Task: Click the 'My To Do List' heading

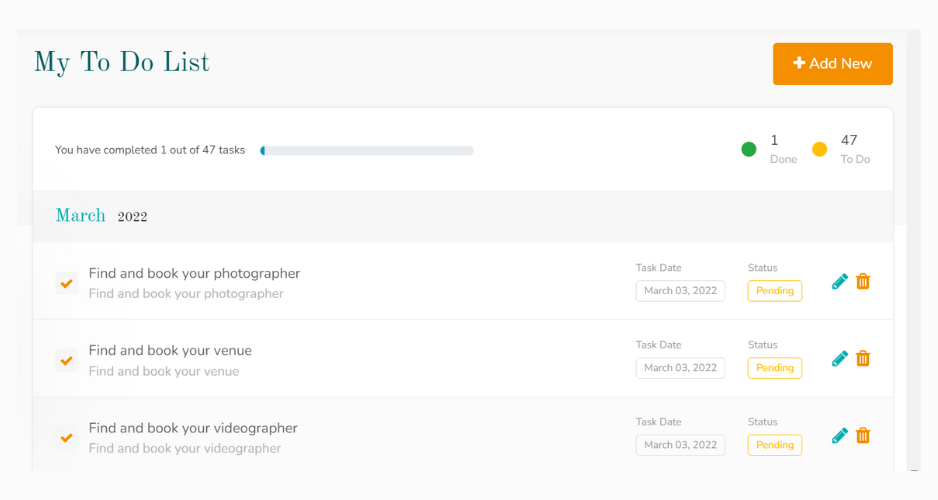Action: pyautogui.click(x=121, y=63)
